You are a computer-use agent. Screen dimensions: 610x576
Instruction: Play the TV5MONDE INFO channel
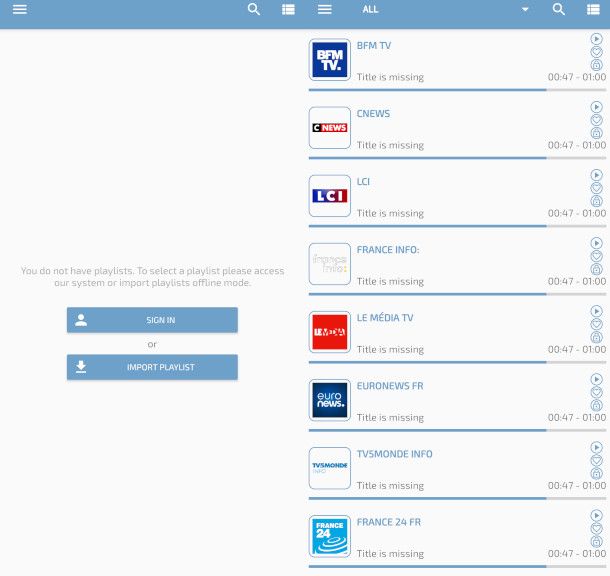596,447
